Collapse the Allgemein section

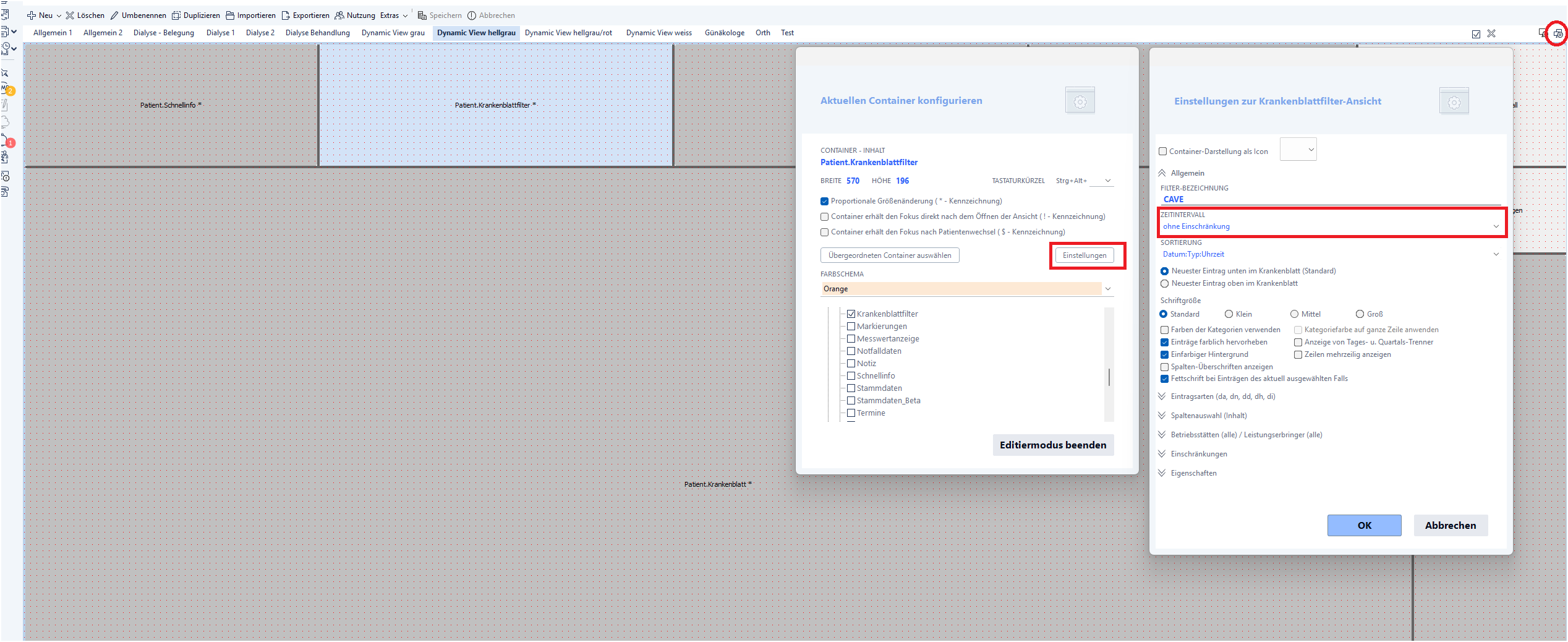point(1162,173)
